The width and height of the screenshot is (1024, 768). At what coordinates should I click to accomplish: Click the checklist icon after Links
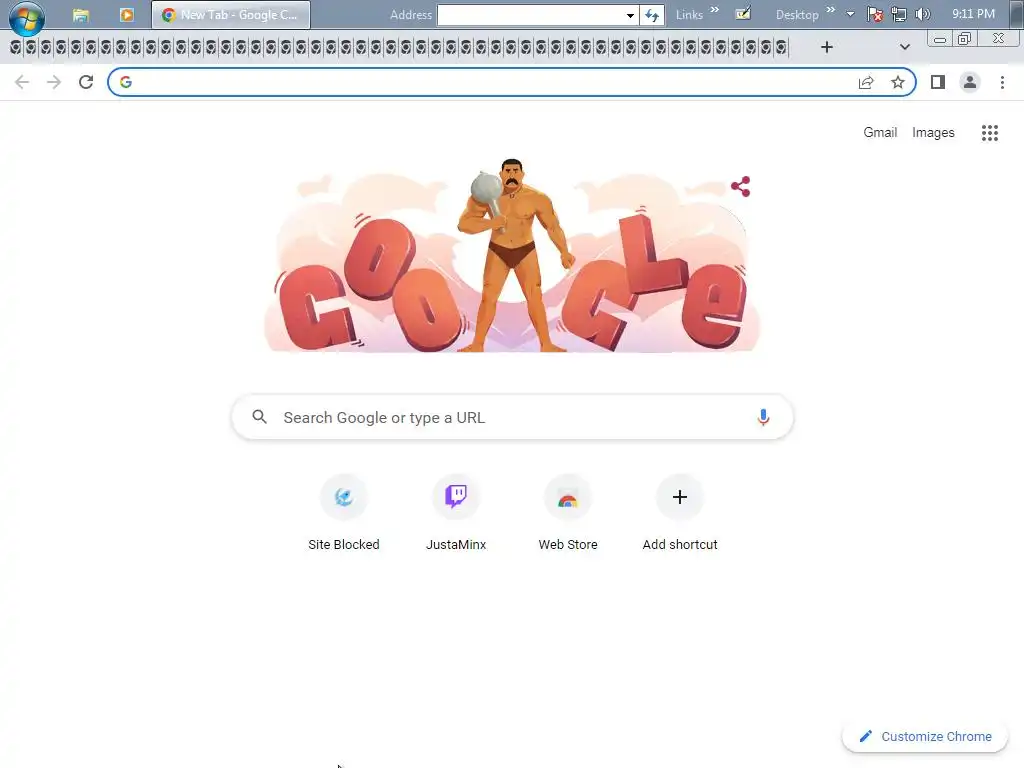tap(743, 14)
